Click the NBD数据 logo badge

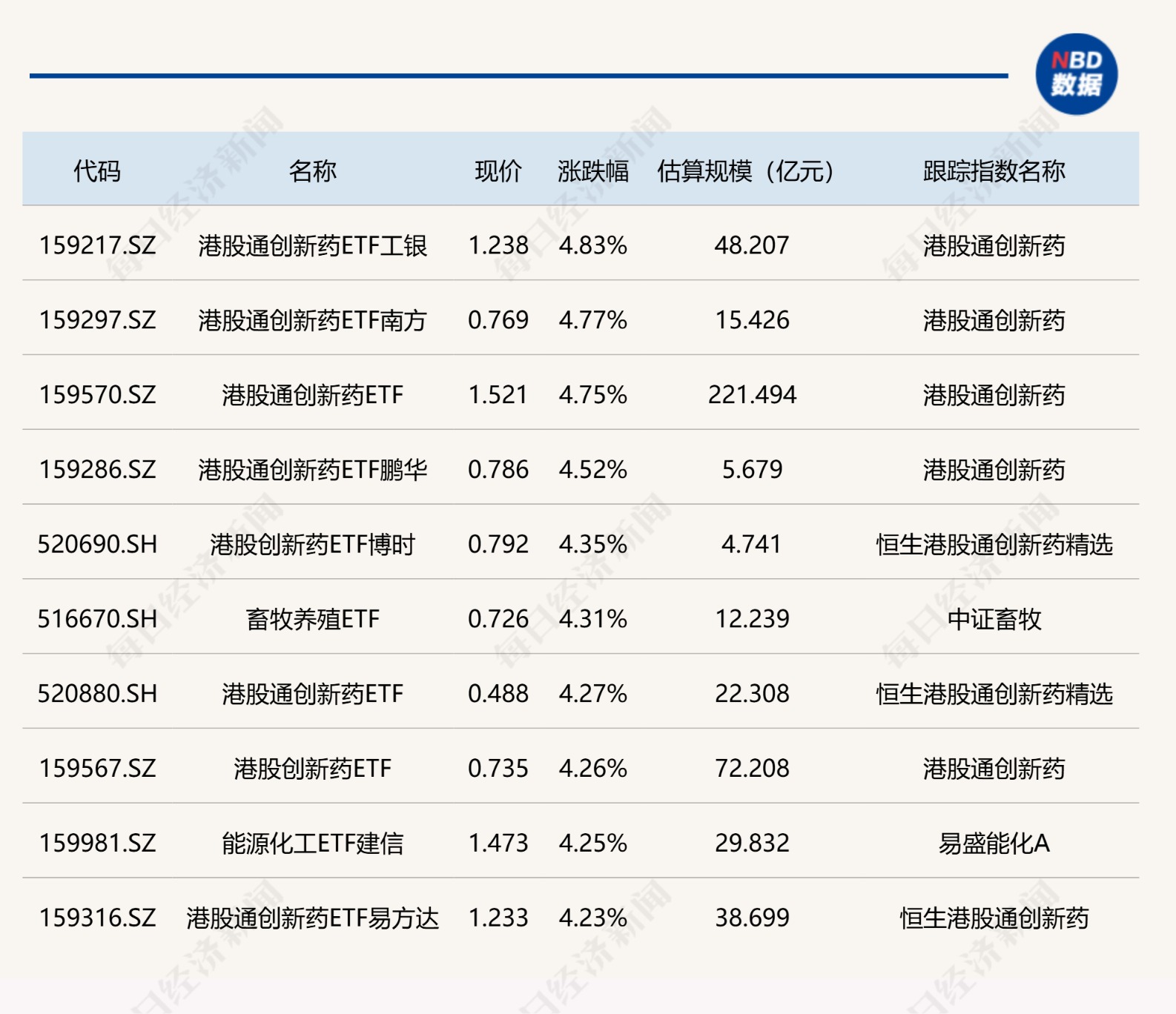point(1076,74)
